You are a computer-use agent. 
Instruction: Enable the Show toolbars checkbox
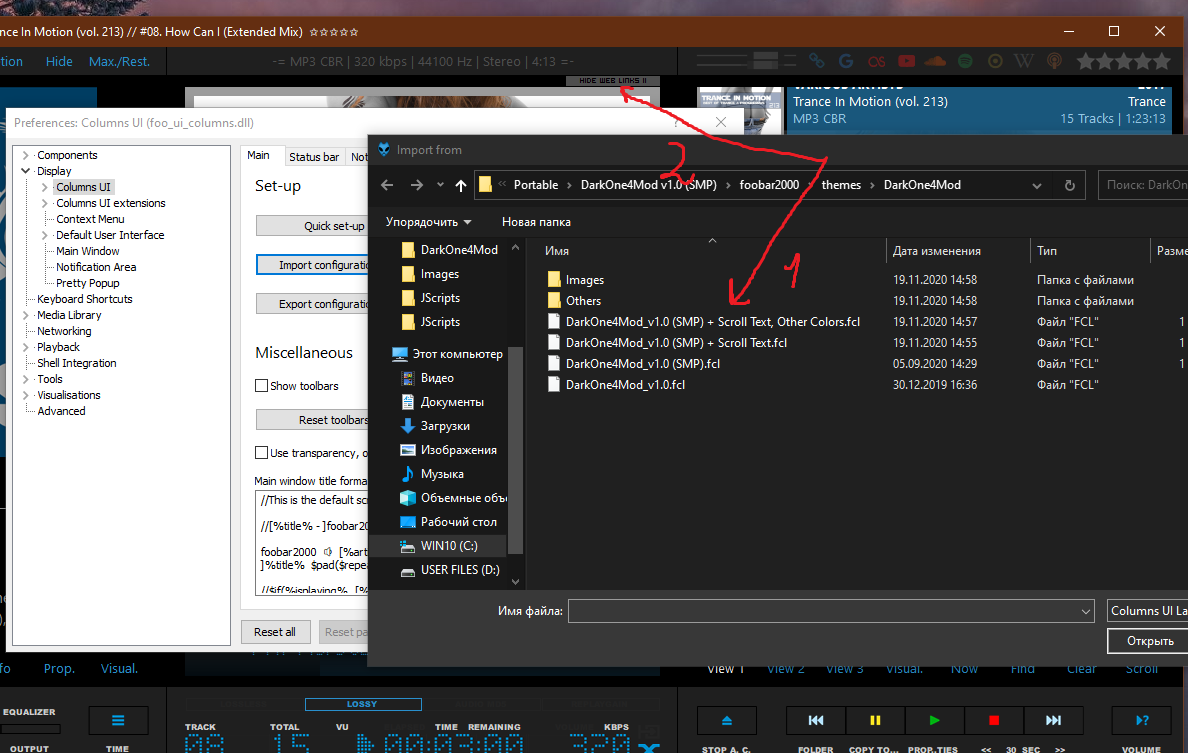[261, 386]
